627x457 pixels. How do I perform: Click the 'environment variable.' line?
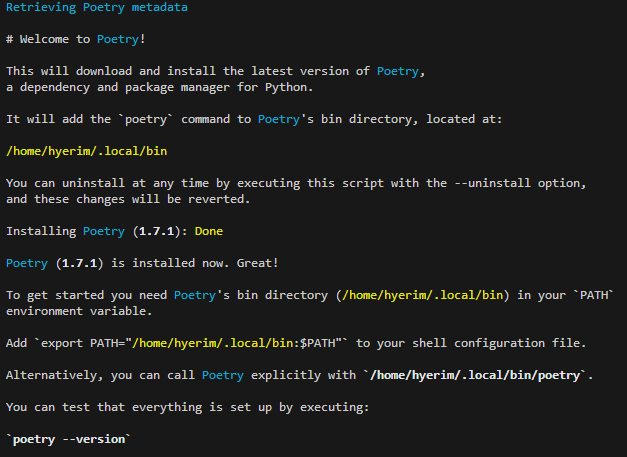click(79, 311)
